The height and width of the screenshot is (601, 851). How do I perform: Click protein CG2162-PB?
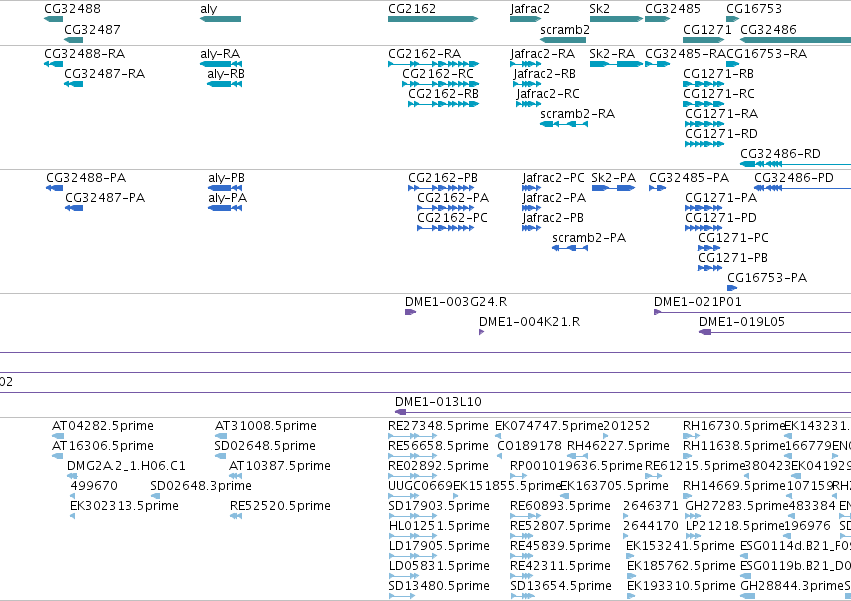point(441,188)
